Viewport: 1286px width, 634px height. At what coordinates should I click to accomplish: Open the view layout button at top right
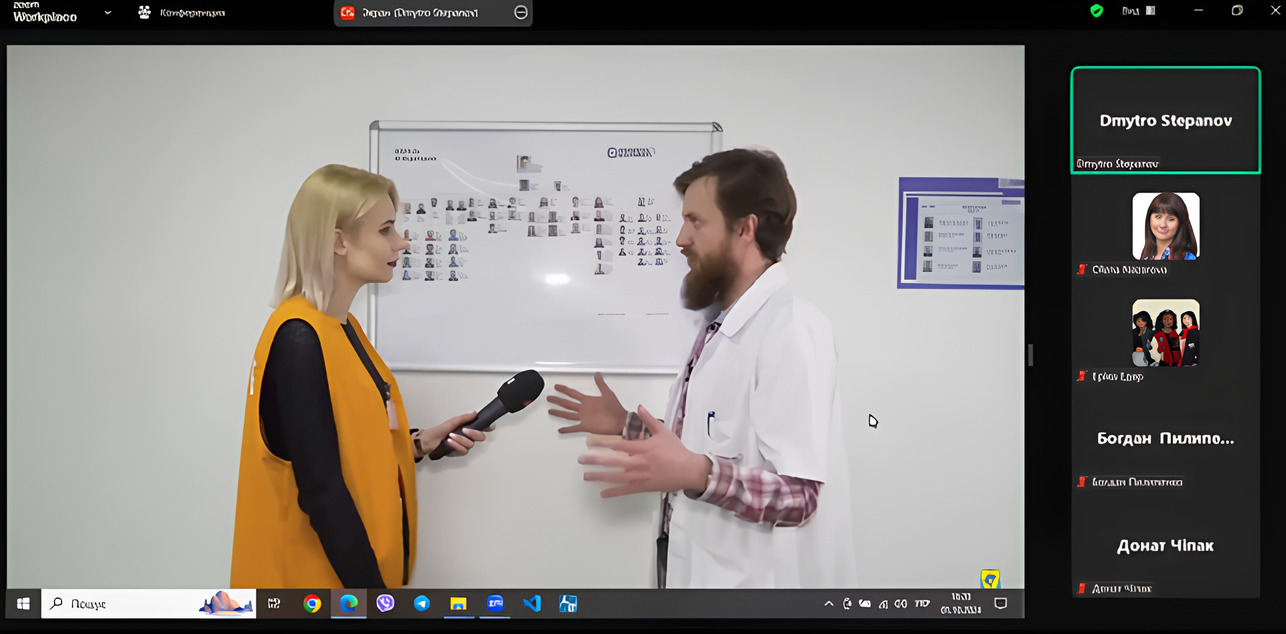coord(1138,11)
